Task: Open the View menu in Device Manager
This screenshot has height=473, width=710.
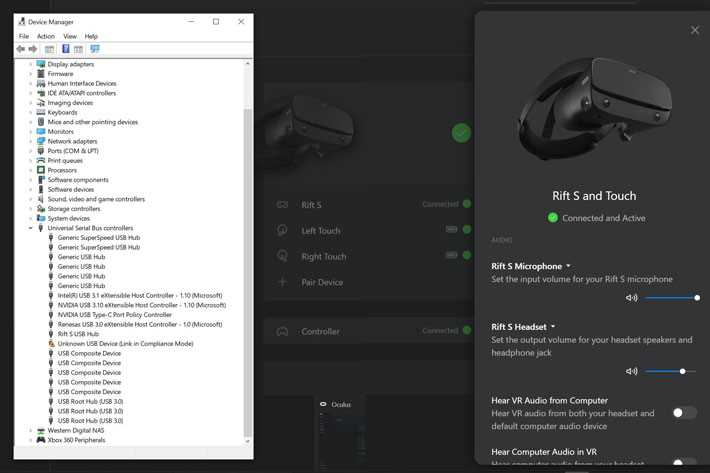Action: (70, 36)
